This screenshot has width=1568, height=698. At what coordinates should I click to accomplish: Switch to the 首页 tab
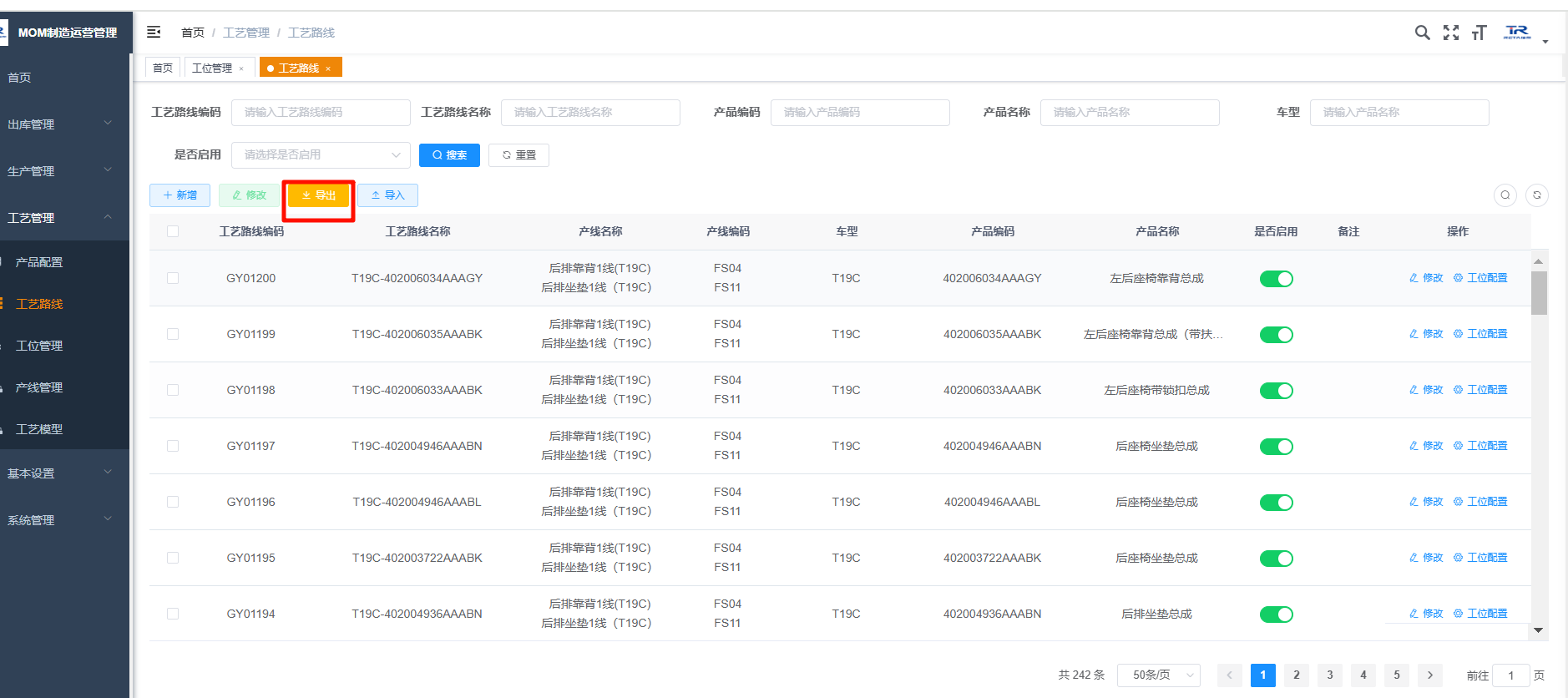coord(163,68)
